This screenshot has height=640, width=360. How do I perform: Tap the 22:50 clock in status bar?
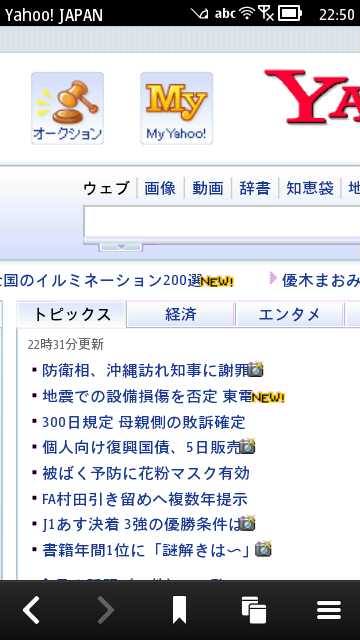click(337, 14)
